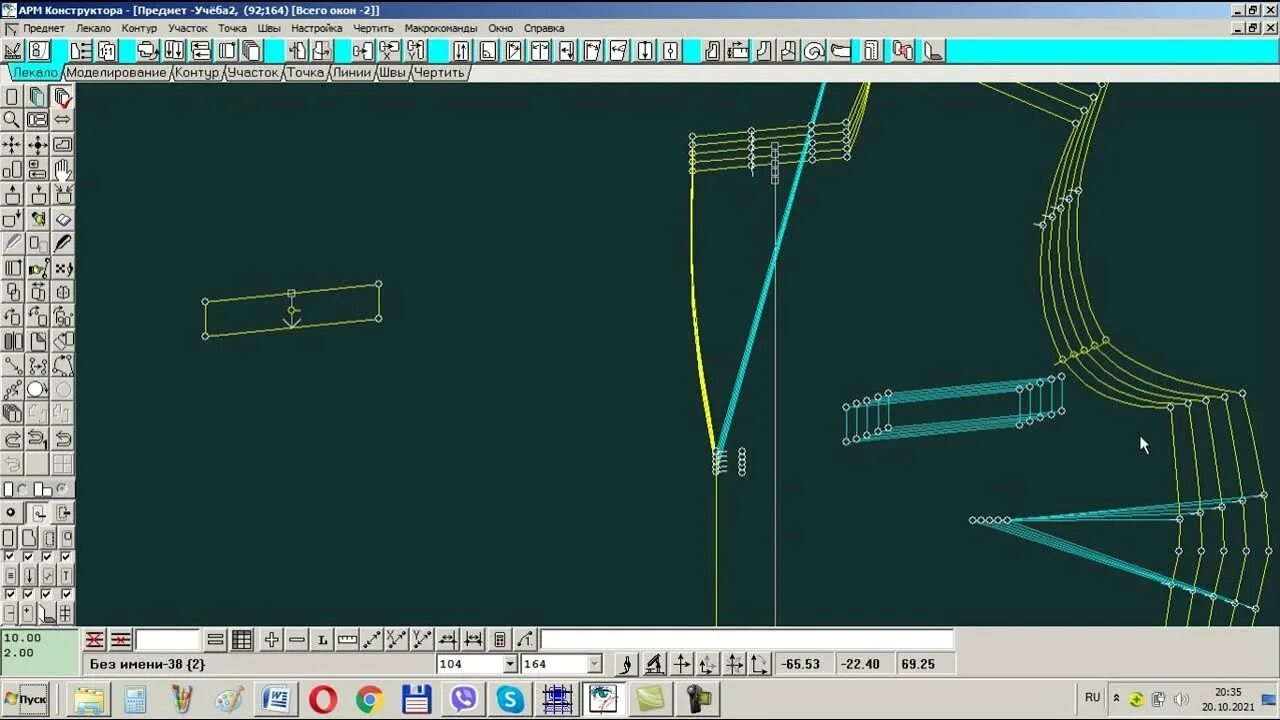This screenshot has width=1280, height=720.
Task: Toggle the first checkbox in upper checkbox row
Action: click(x=10, y=556)
